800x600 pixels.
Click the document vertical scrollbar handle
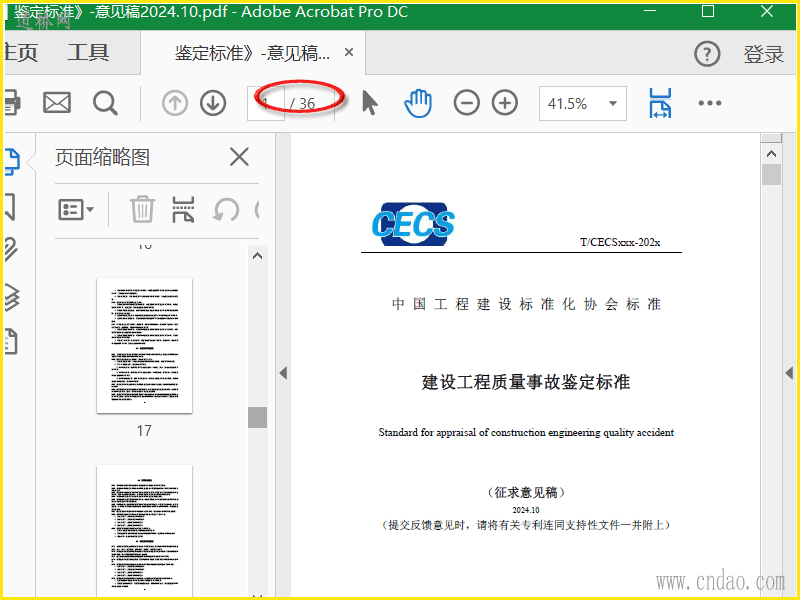(771, 174)
